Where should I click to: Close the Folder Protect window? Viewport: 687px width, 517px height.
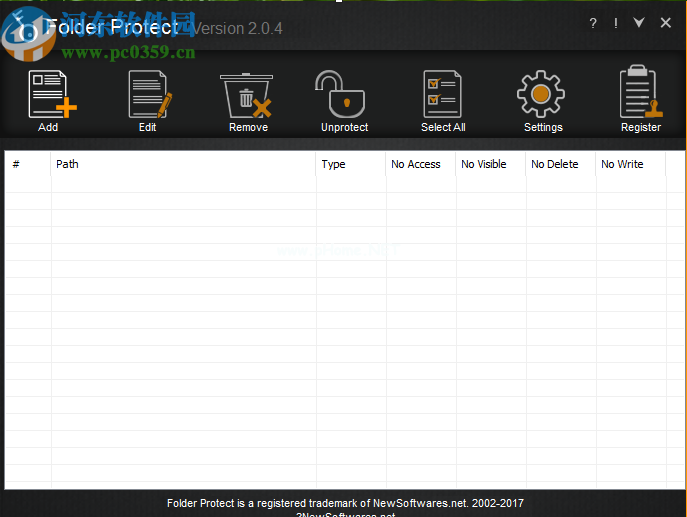click(665, 23)
